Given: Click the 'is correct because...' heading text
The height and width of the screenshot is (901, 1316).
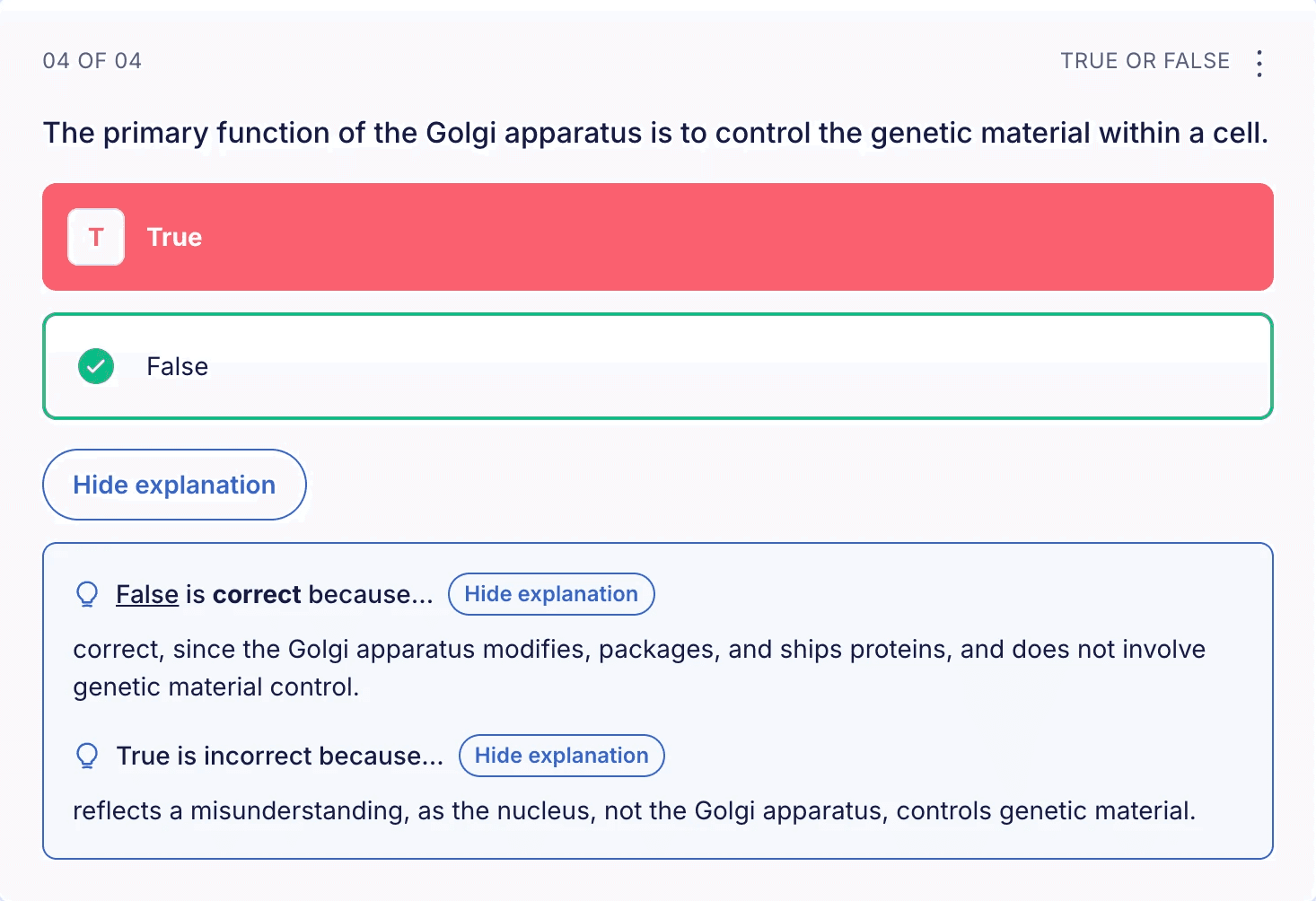Looking at the screenshot, I should 310,594.
